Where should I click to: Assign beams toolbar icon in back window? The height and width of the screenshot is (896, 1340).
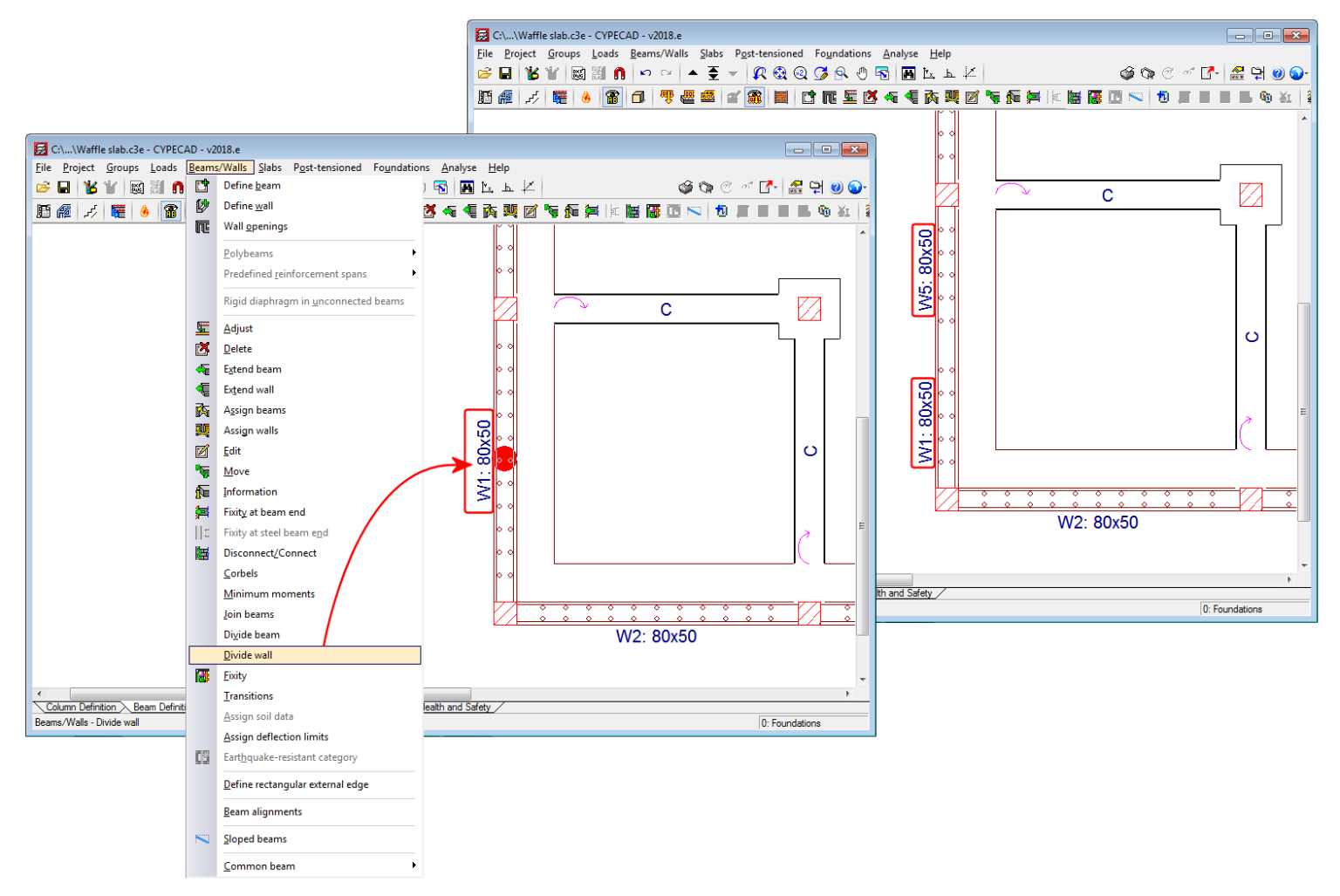pos(932,97)
